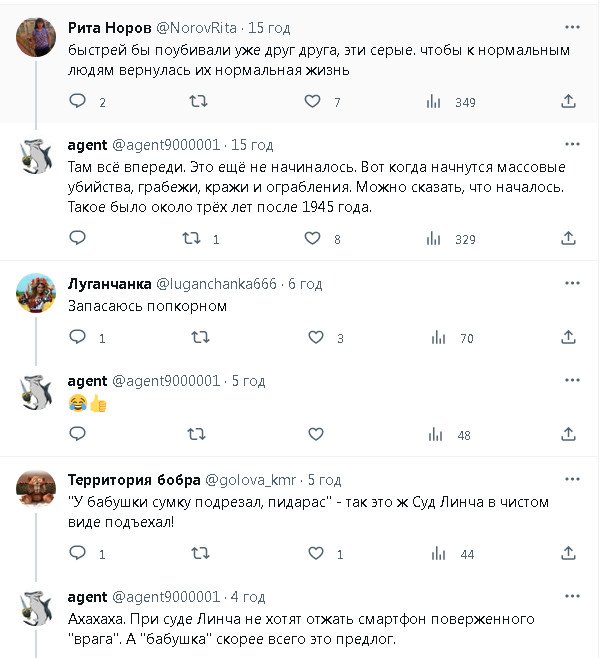
Task: Retweet Территория бобра's tweet
Action: [197, 553]
